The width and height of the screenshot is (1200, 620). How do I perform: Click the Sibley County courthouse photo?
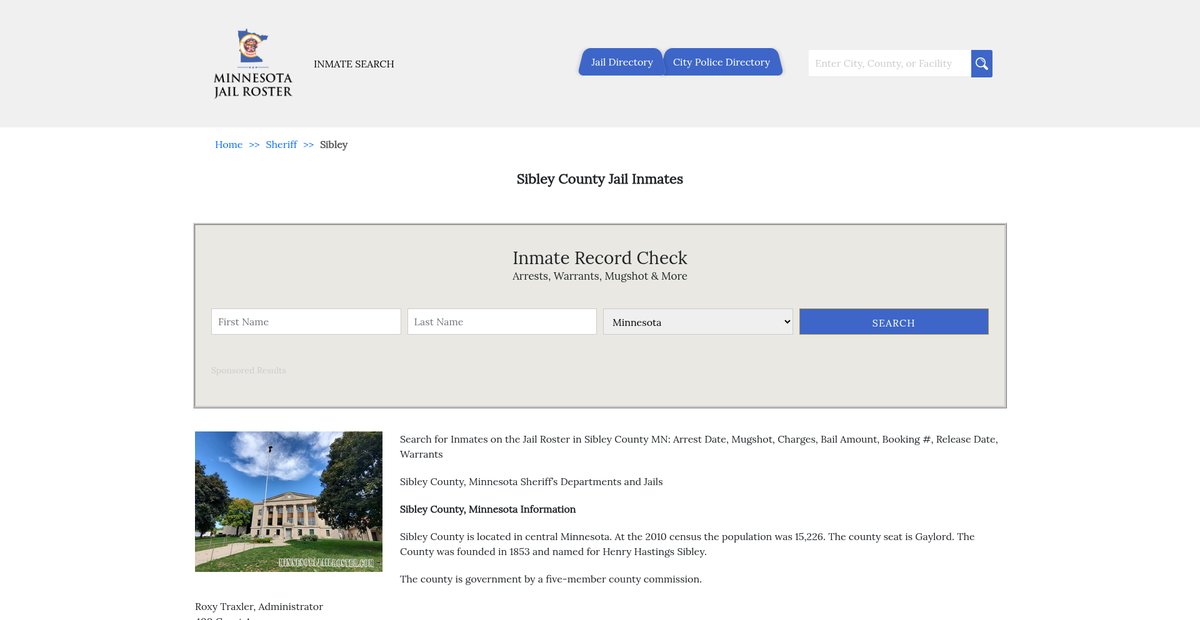point(288,501)
